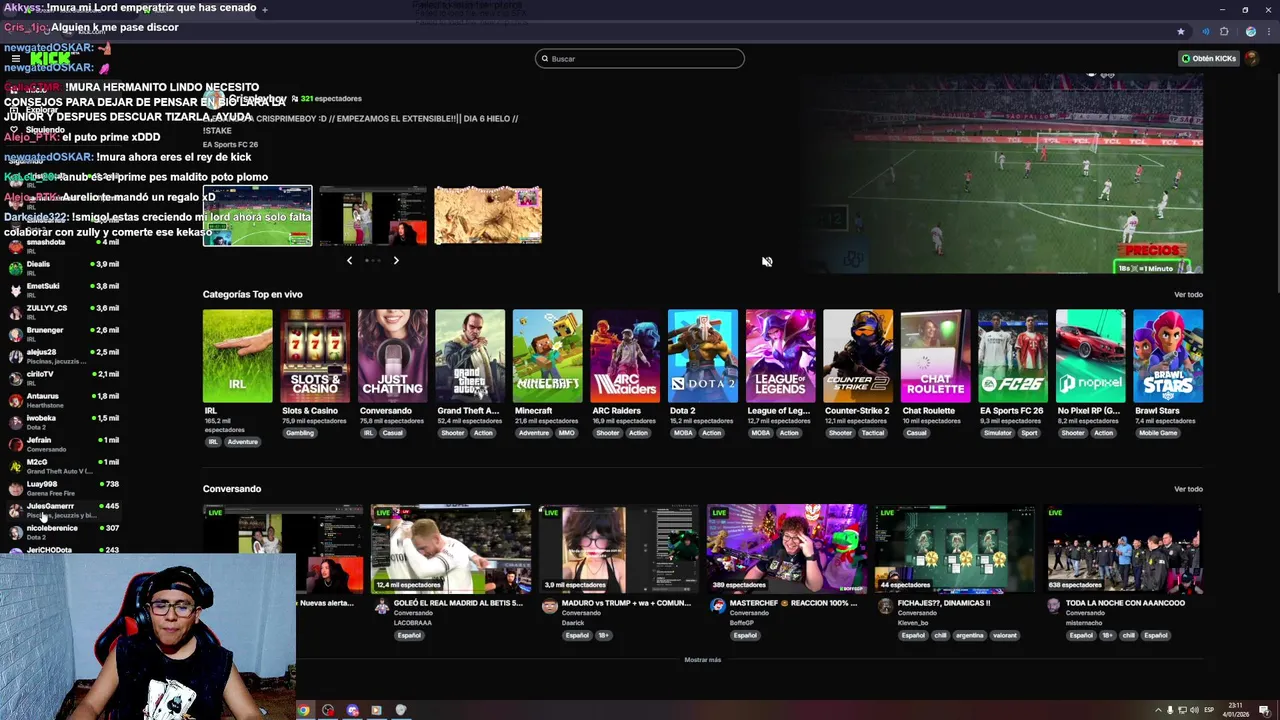Open Jefrain channel in sidebar
Screen dimensions: 1280x720
pyautogui.click(x=64, y=444)
